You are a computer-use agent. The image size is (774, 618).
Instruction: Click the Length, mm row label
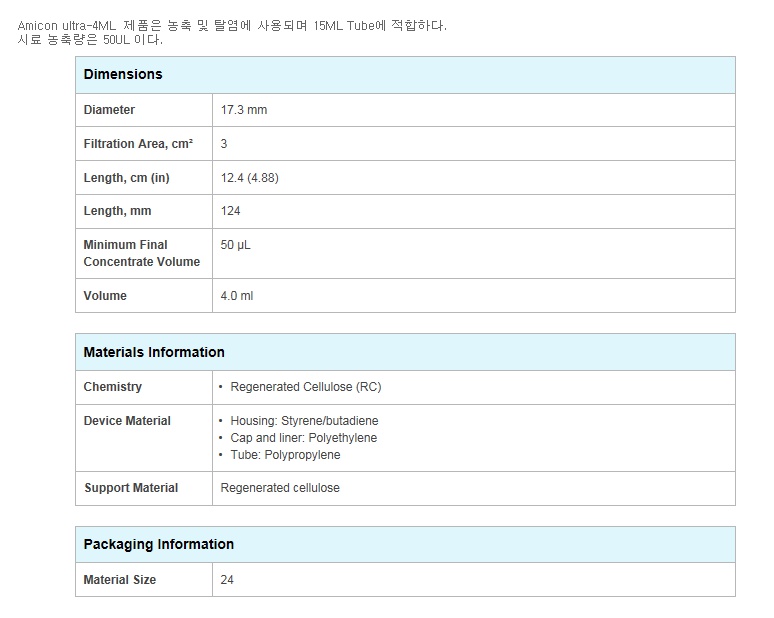point(118,211)
